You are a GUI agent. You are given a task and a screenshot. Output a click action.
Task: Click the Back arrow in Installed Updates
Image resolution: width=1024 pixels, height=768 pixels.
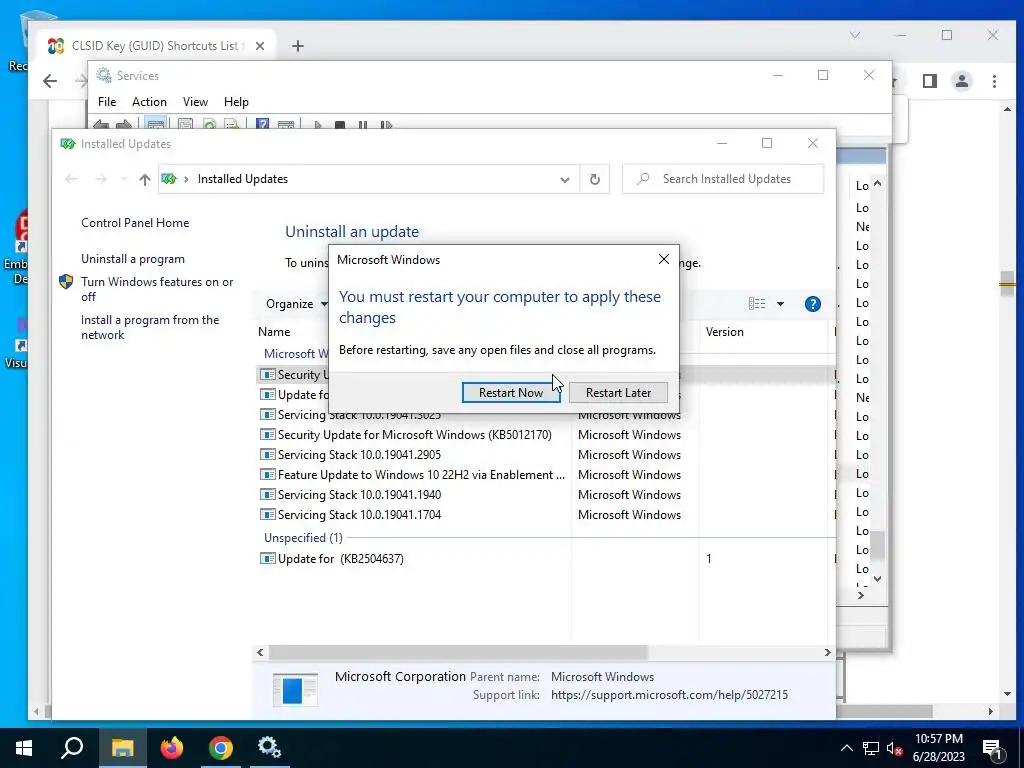tap(71, 179)
